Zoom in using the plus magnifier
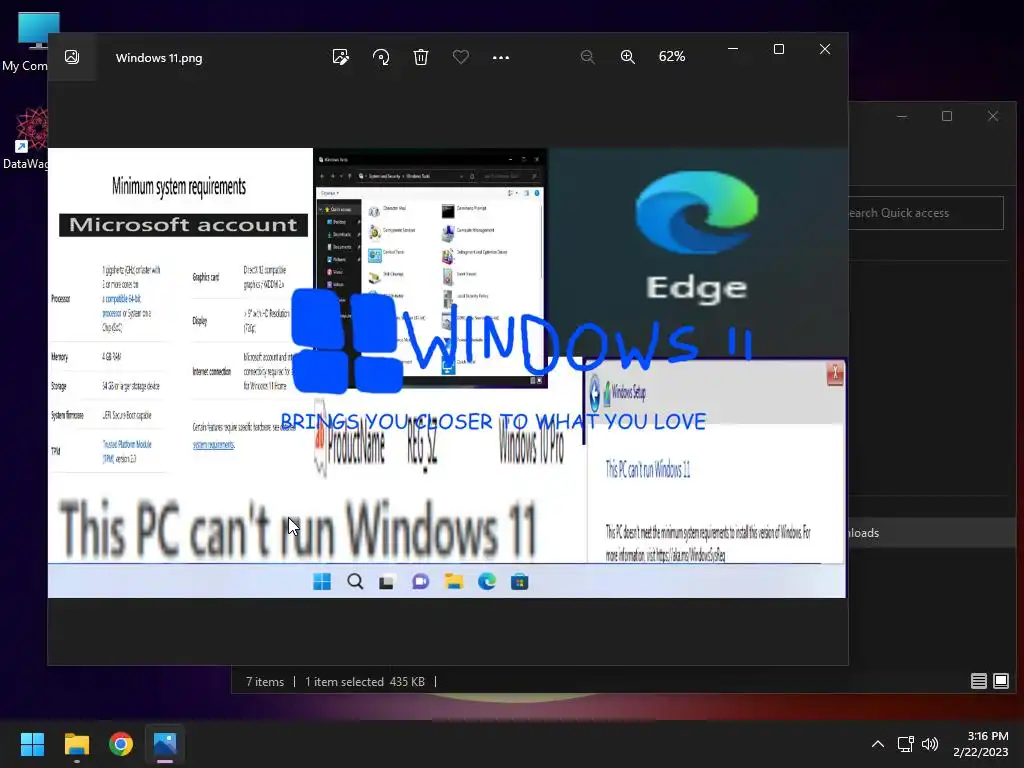 click(628, 57)
